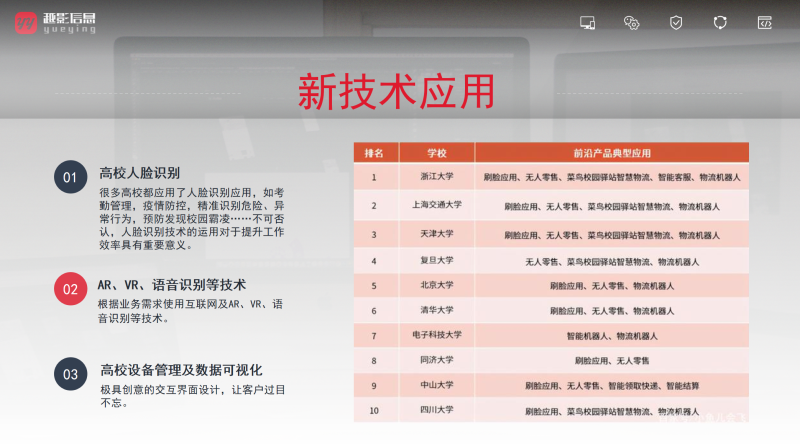Viewport: 800px width, 447px height.
Task: Click the 清华大学 table cell
Action: coord(437,310)
